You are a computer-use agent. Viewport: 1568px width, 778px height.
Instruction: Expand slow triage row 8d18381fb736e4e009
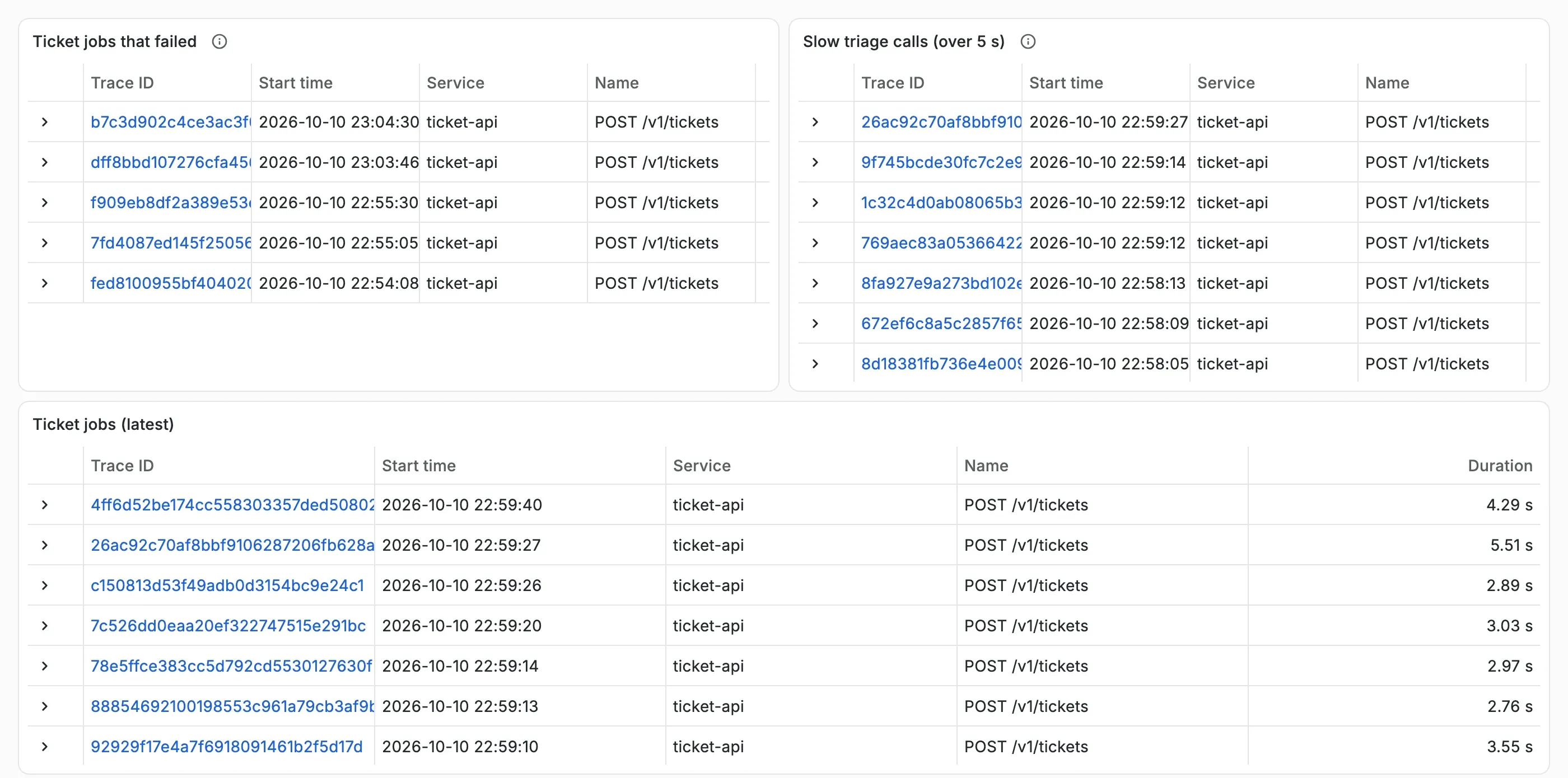point(815,364)
